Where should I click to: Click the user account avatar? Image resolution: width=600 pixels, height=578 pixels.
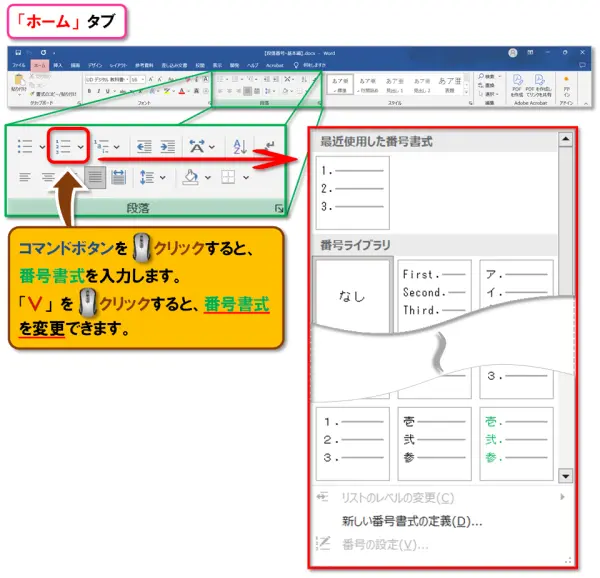513,53
